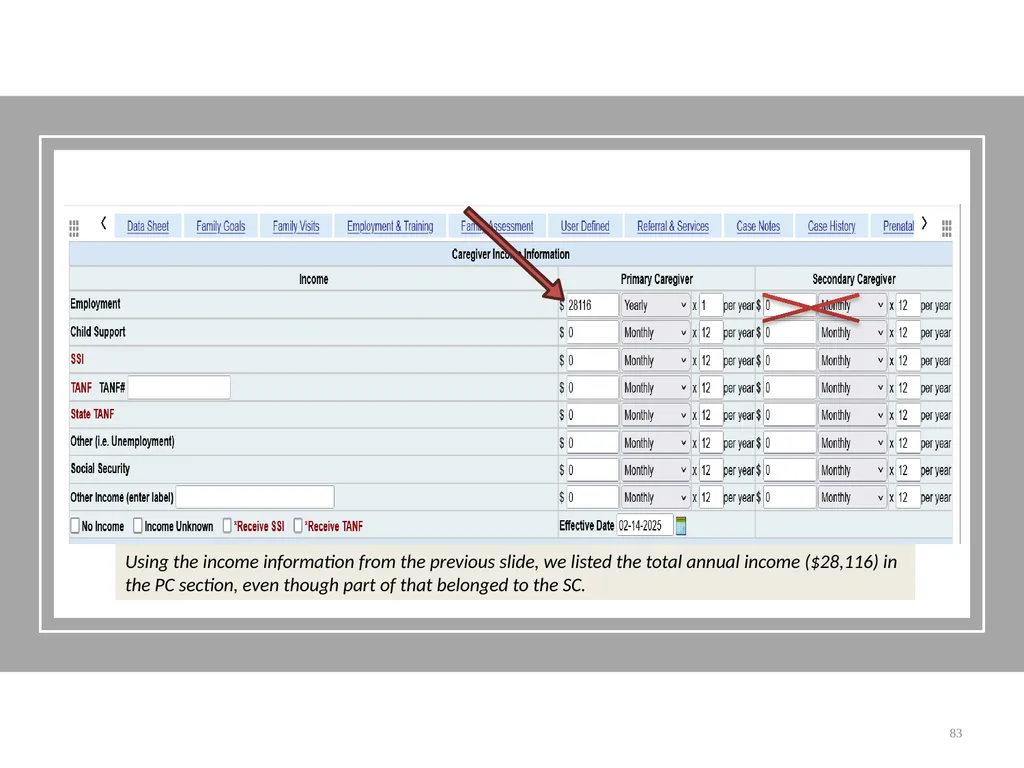The height and width of the screenshot is (768, 1024).
Task: Click the red State TANF label
Action: click(92, 414)
